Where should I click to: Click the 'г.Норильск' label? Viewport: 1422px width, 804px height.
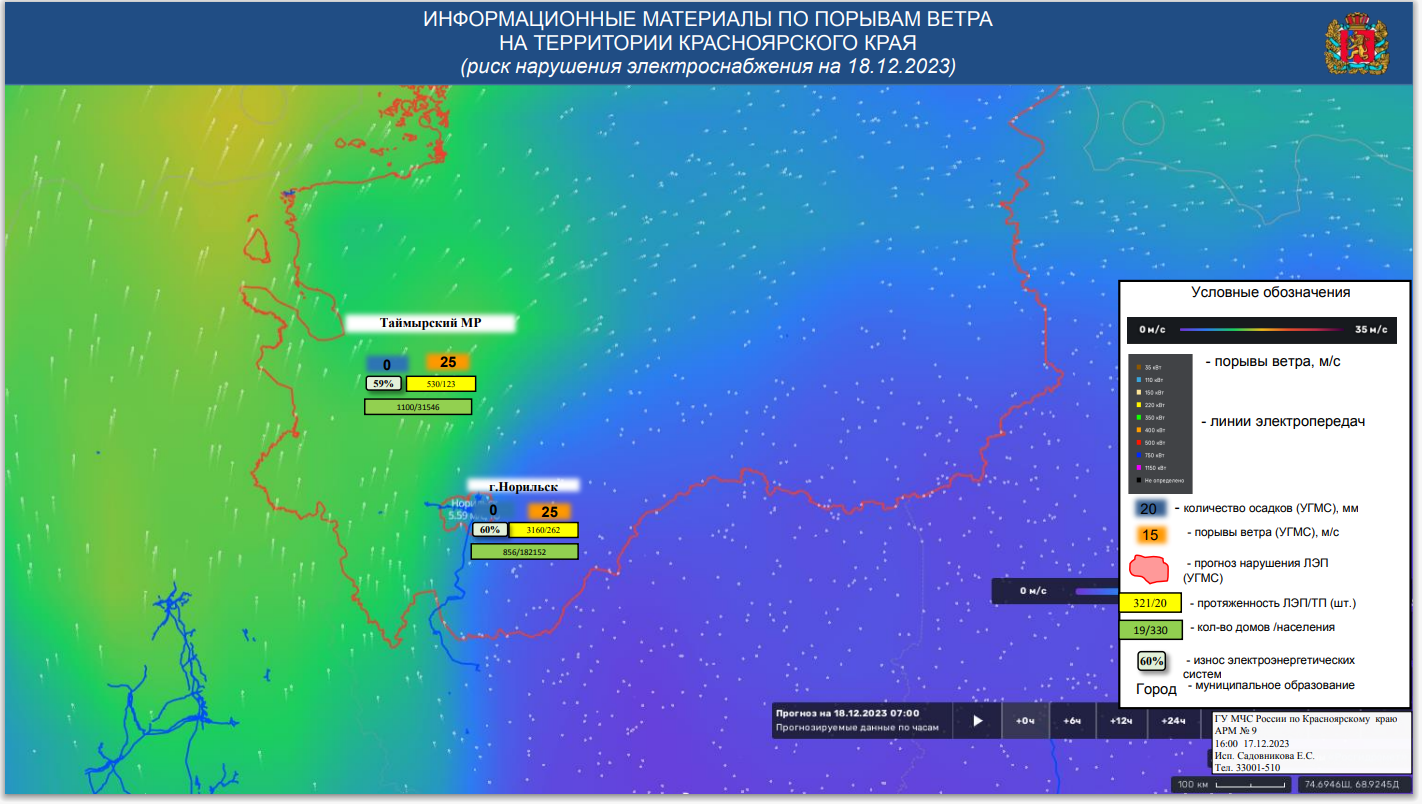(x=524, y=486)
